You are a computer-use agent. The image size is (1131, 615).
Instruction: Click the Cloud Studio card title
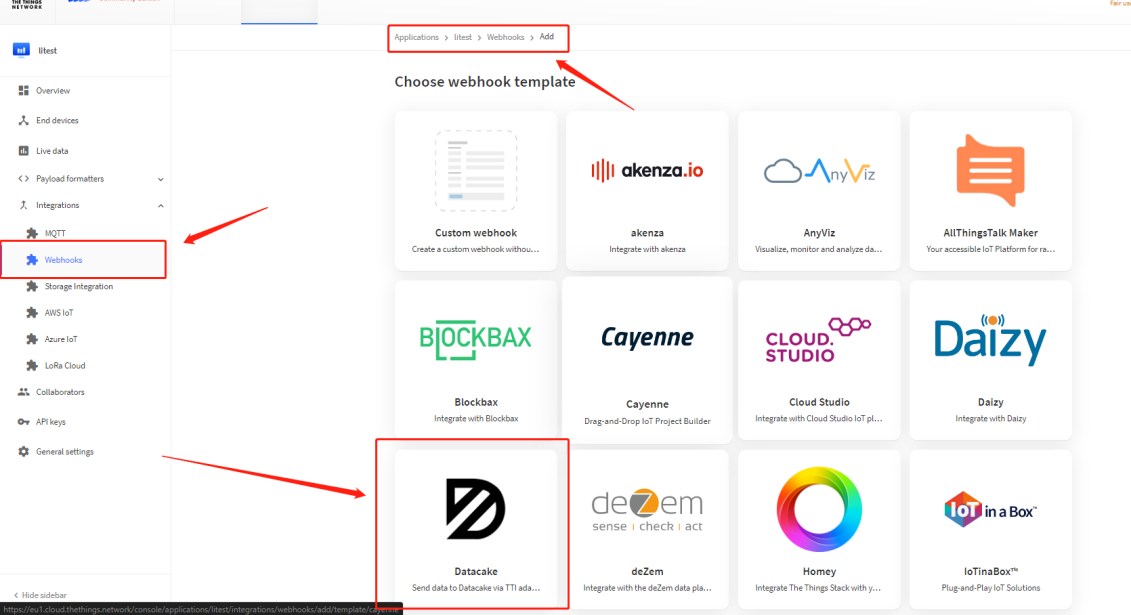point(819,402)
